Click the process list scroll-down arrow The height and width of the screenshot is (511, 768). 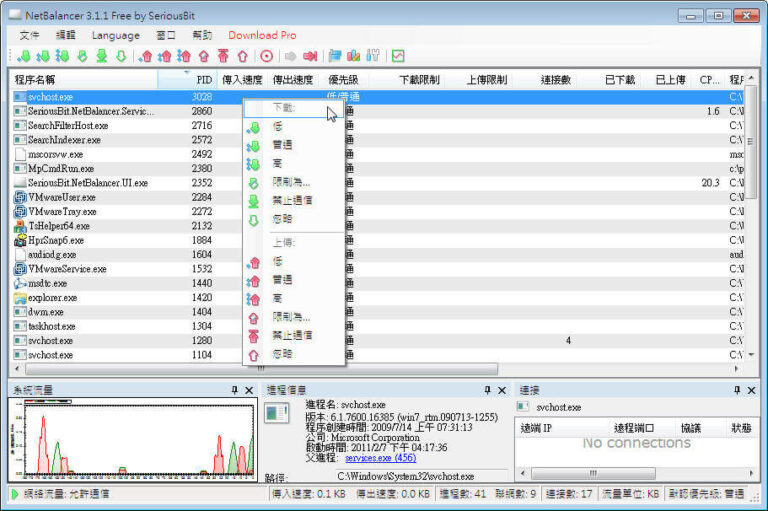pyautogui.click(x=751, y=355)
